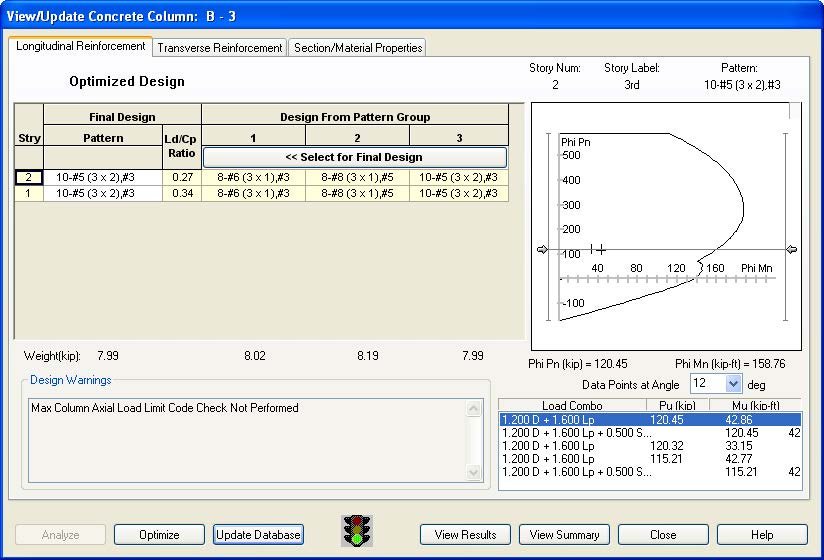Select load combo row with Pu 115.21, Mu 42.77

point(650,459)
